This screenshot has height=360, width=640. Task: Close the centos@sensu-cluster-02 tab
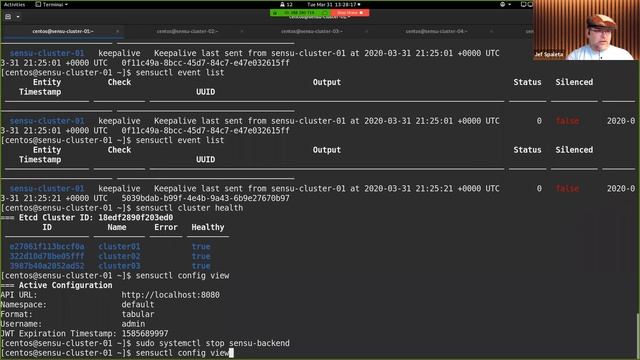(x=242, y=31)
